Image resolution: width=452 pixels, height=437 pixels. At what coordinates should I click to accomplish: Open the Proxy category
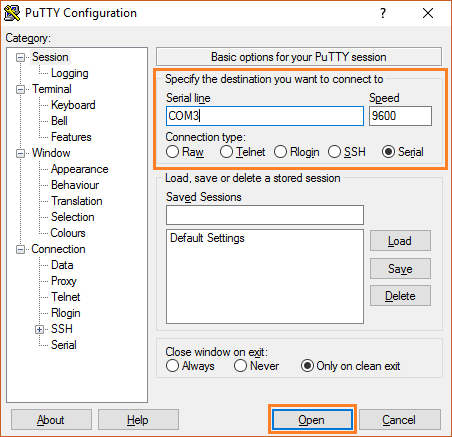(64, 281)
